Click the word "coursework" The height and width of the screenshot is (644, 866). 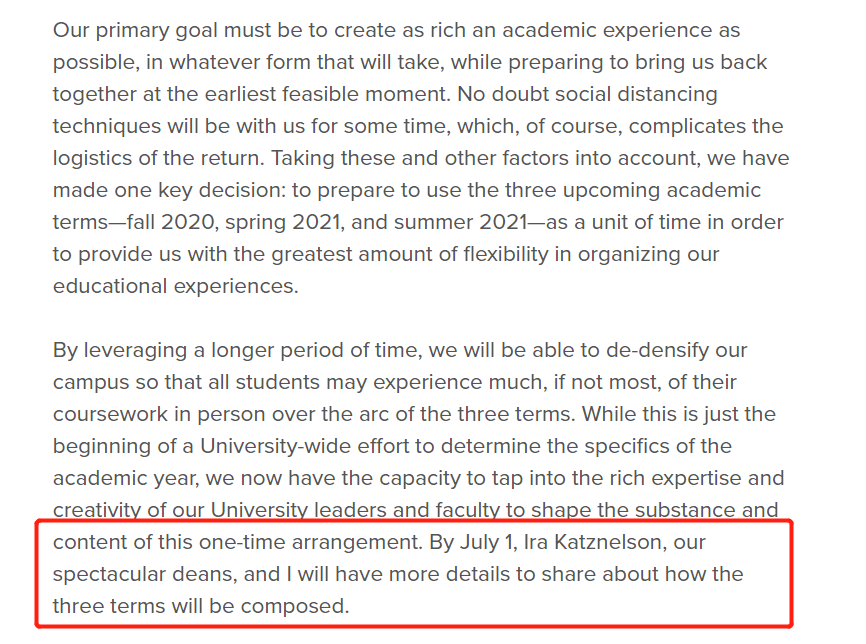click(x=110, y=414)
